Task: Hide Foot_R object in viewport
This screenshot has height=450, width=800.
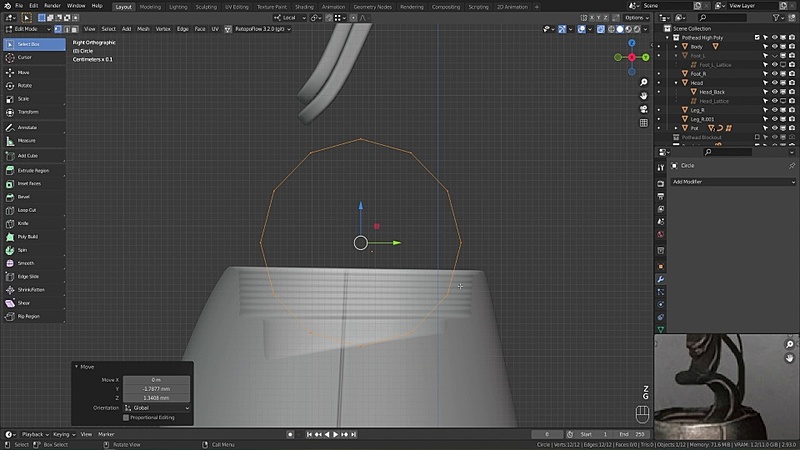Action: [774, 74]
